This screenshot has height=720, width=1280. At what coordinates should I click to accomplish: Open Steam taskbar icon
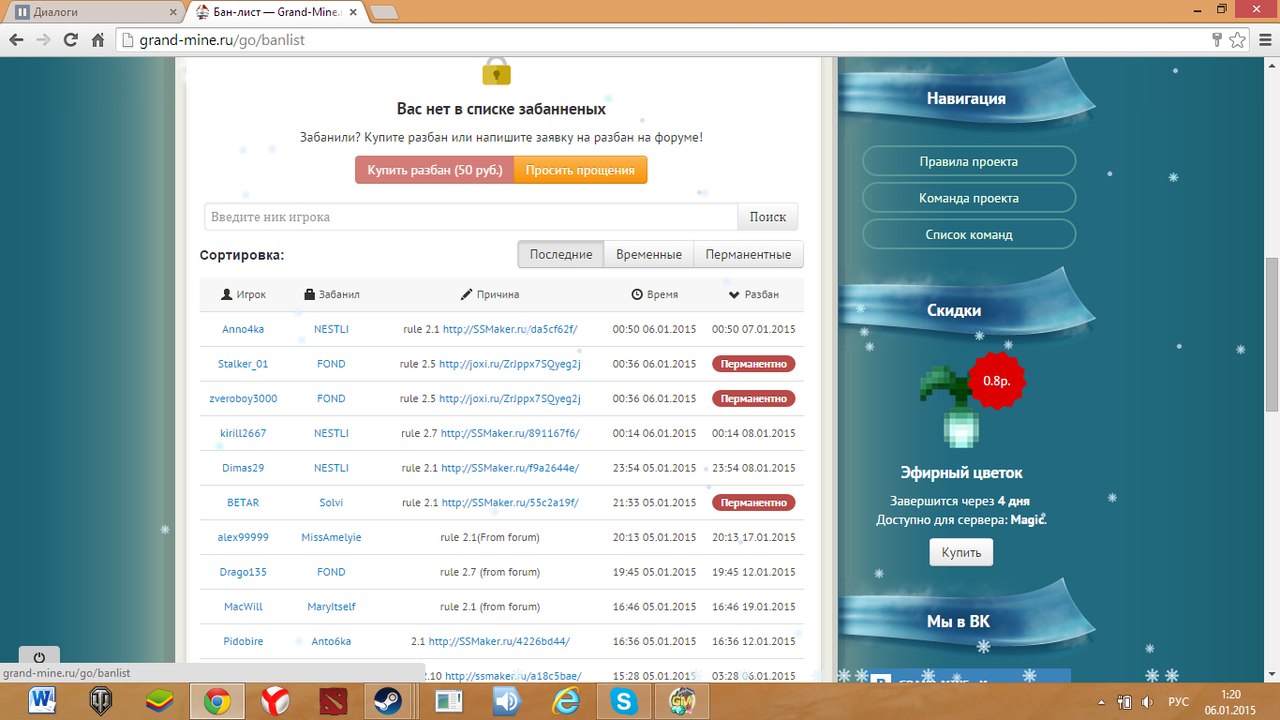388,701
